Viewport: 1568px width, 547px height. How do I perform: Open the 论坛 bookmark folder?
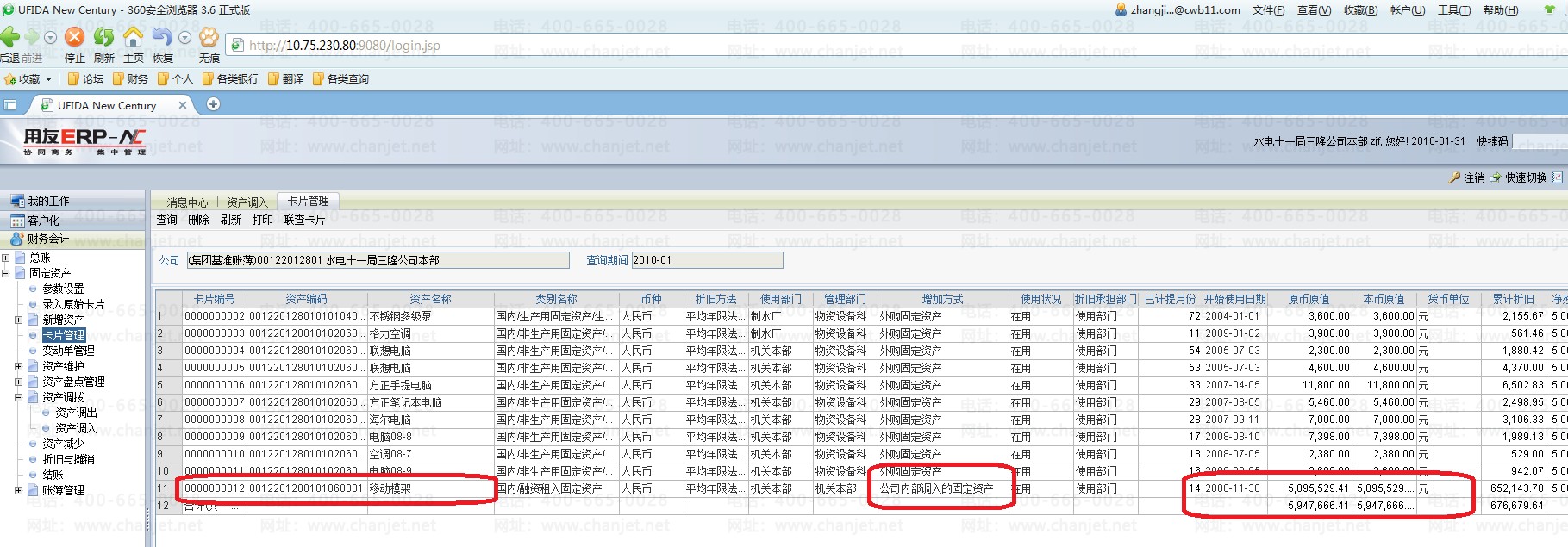(85, 79)
